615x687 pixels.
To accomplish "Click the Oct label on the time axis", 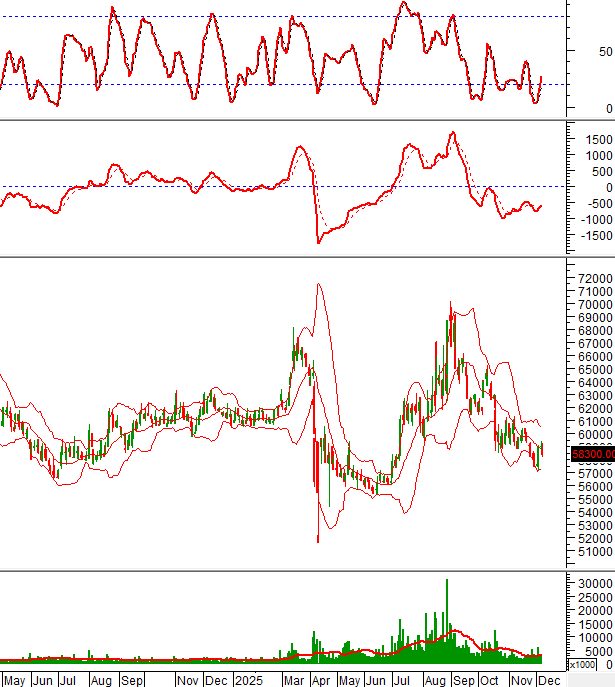I will pos(490,679).
